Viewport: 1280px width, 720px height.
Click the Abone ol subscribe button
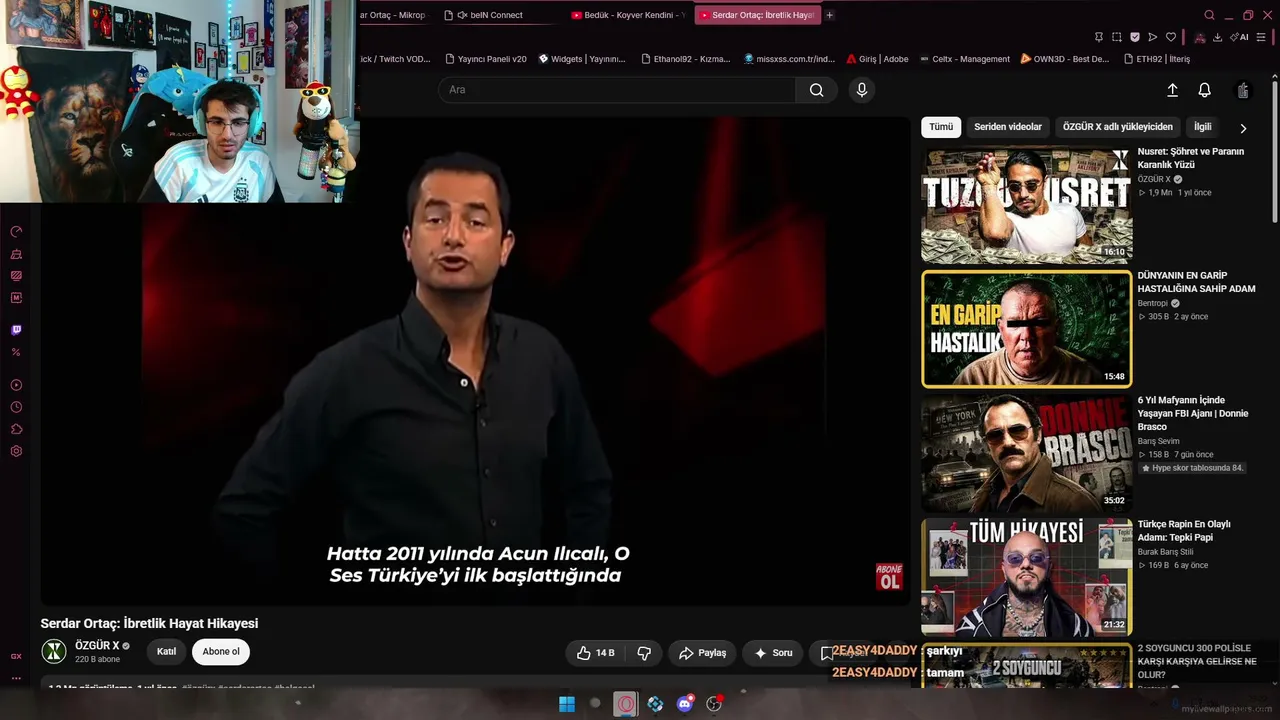(221, 652)
